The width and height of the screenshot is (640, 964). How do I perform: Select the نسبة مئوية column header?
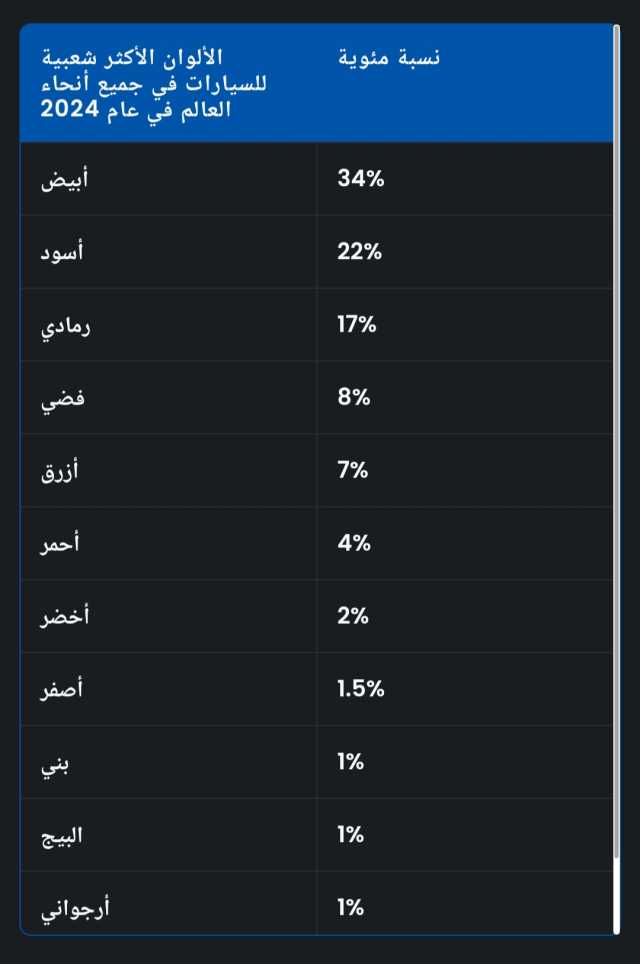point(389,57)
